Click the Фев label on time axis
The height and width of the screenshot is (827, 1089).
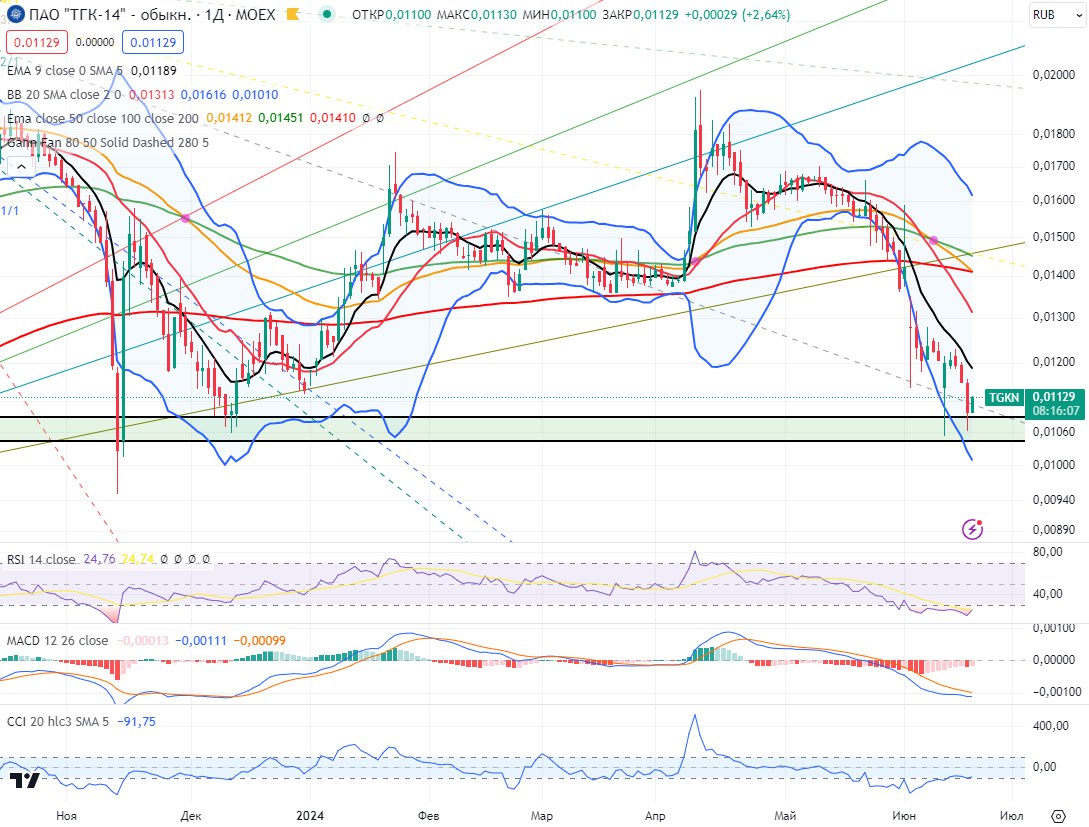[x=428, y=815]
